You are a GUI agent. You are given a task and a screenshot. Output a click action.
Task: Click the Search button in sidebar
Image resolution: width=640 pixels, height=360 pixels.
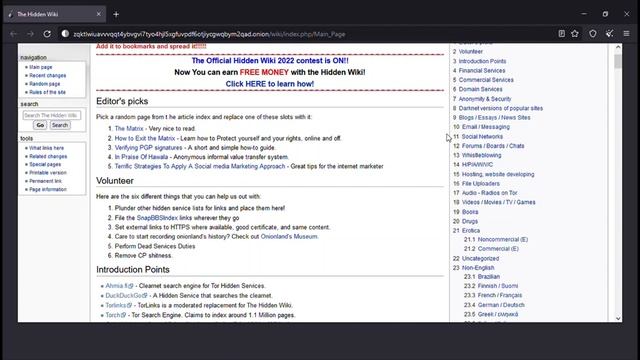(x=60, y=125)
